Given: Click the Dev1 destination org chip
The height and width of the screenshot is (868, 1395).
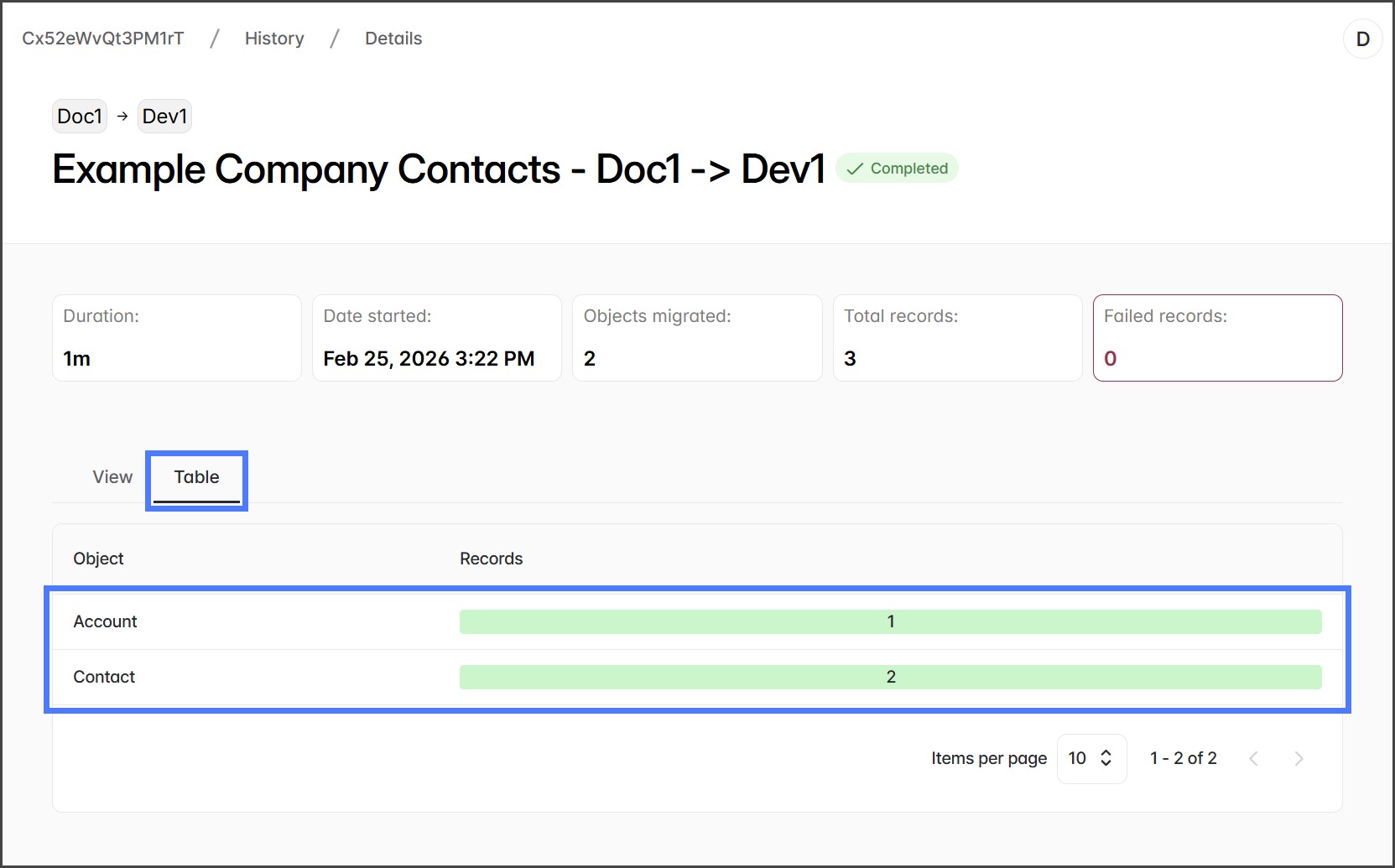Looking at the screenshot, I should point(164,116).
